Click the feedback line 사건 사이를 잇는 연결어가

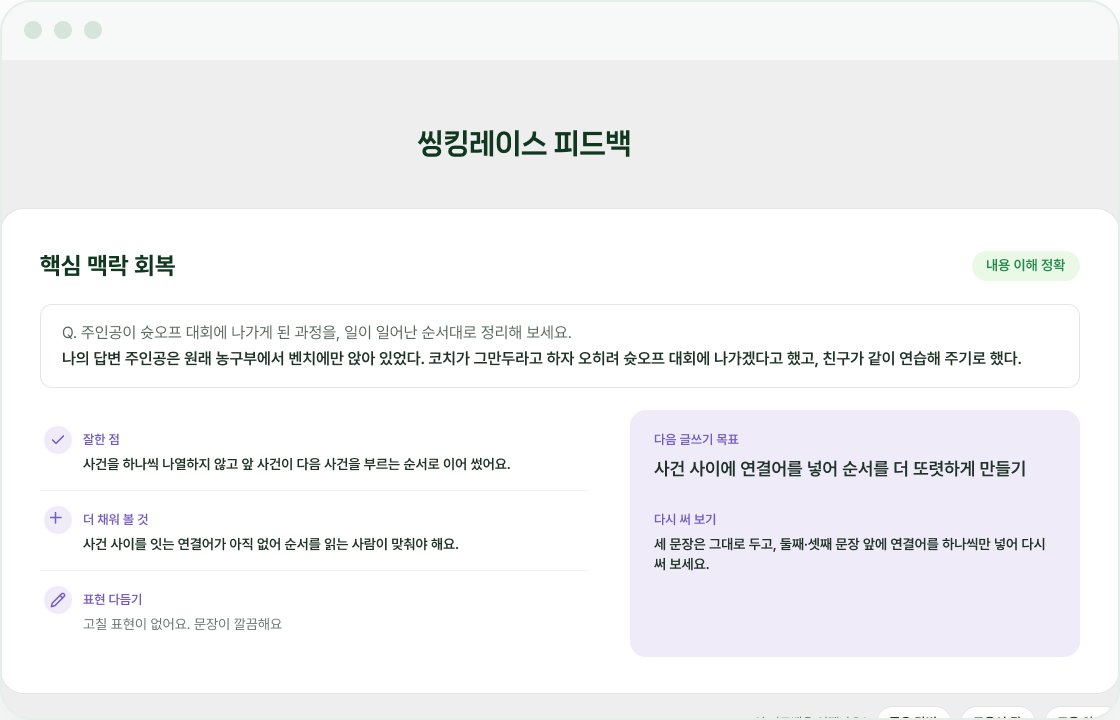pos(271,544)
